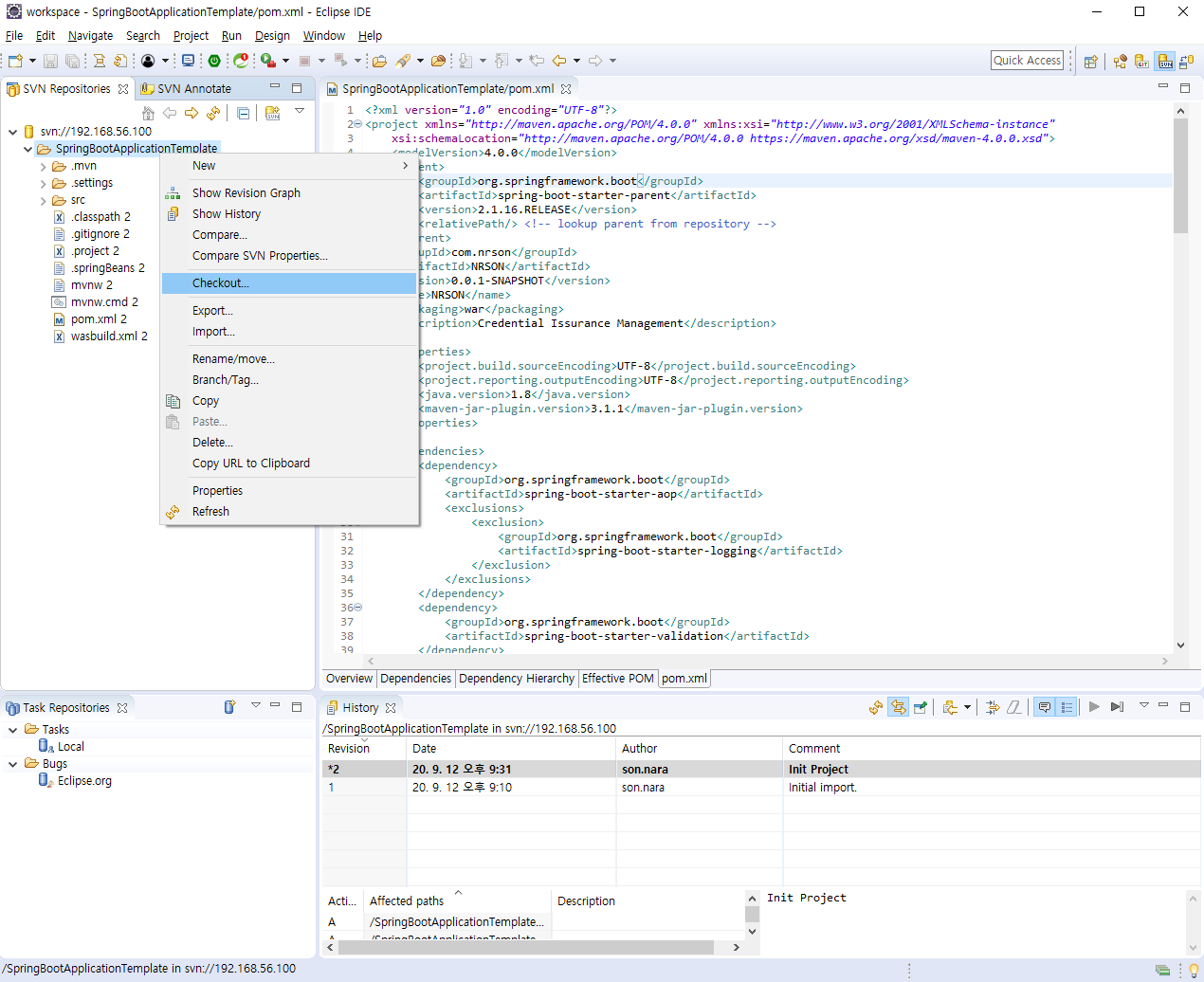Viewport: 1204px width, 982px height.
Task: Open dropdown next to Run launch icon
Action: tap(285, 61)
